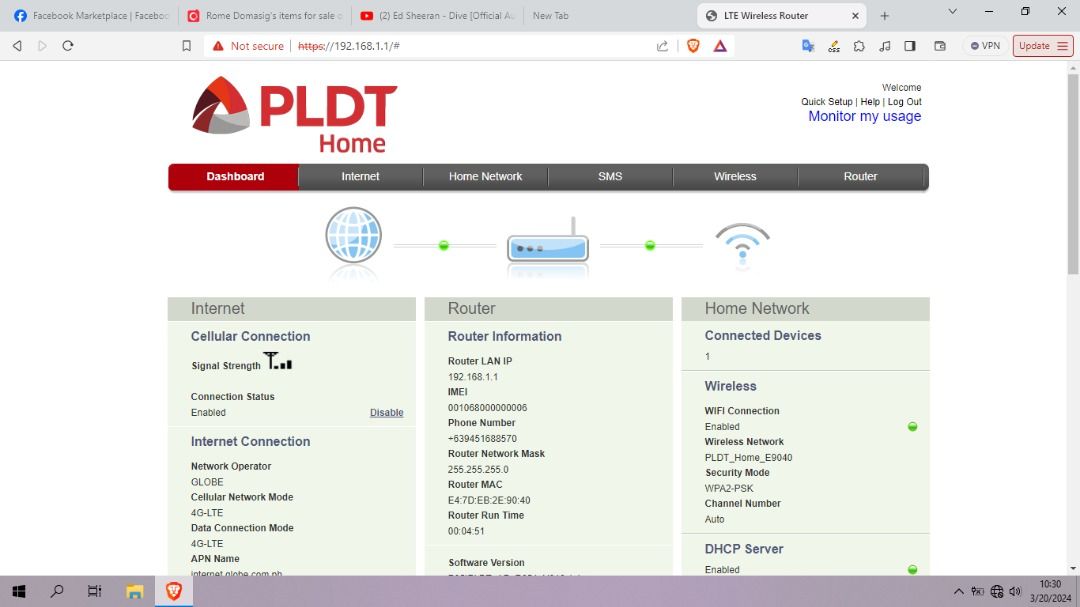The image size is (1080, 607).
Task: Click the IMEI value 001068000000006
Action: [487, 408]
